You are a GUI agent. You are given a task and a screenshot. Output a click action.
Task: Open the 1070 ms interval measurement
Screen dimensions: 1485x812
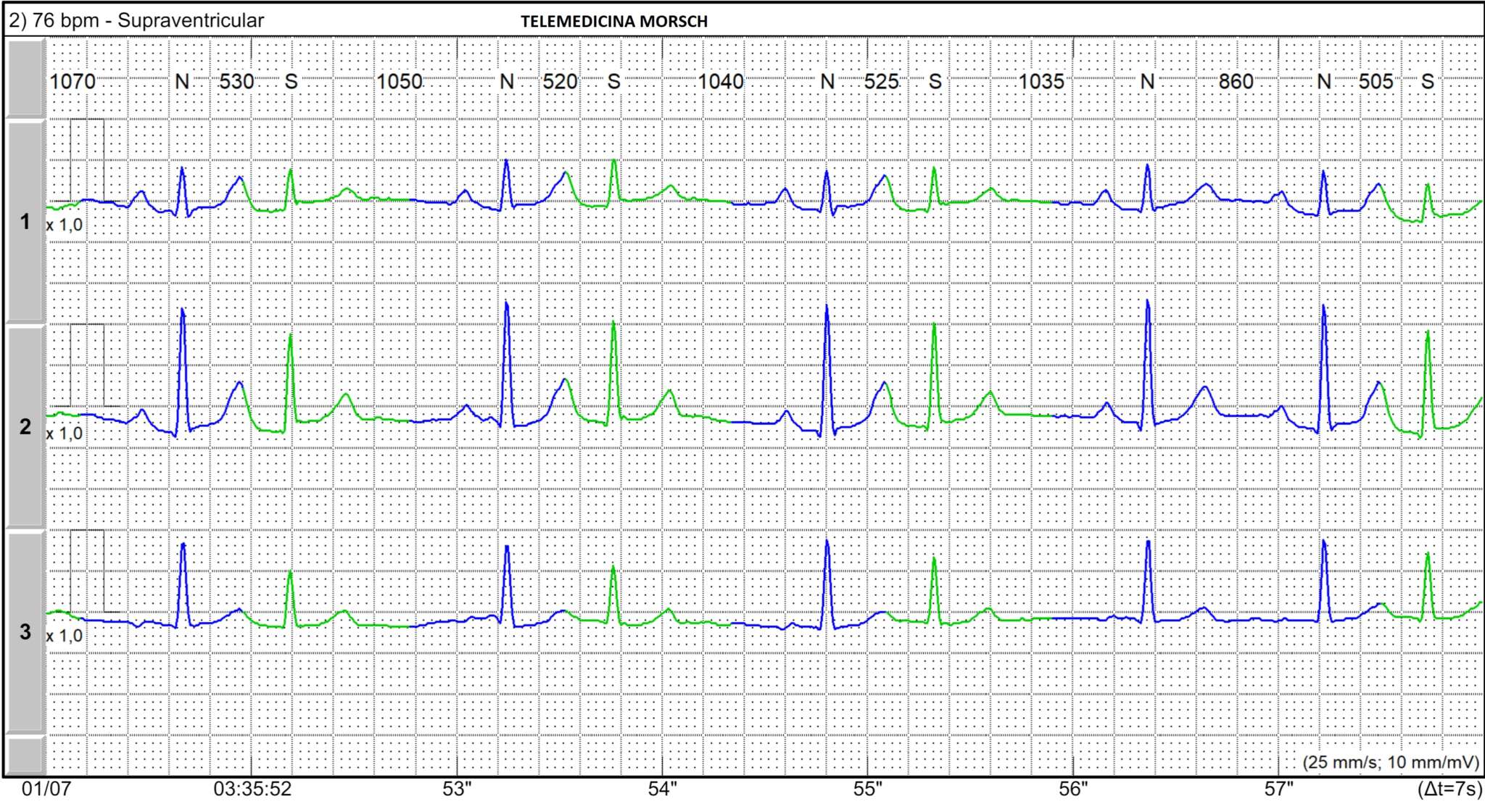pos(71,82)
